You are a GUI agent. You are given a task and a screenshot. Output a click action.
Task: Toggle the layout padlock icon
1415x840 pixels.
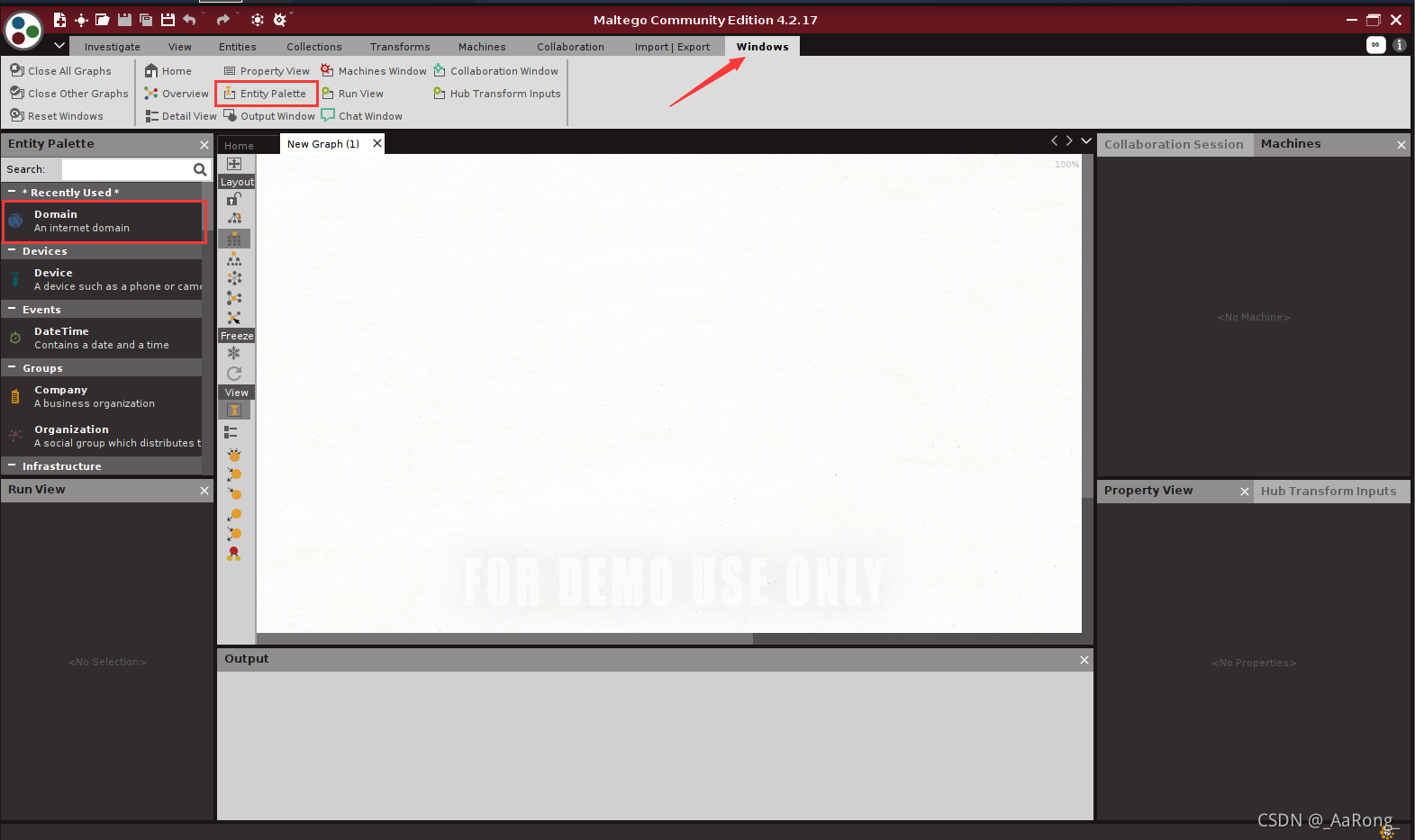234,198
